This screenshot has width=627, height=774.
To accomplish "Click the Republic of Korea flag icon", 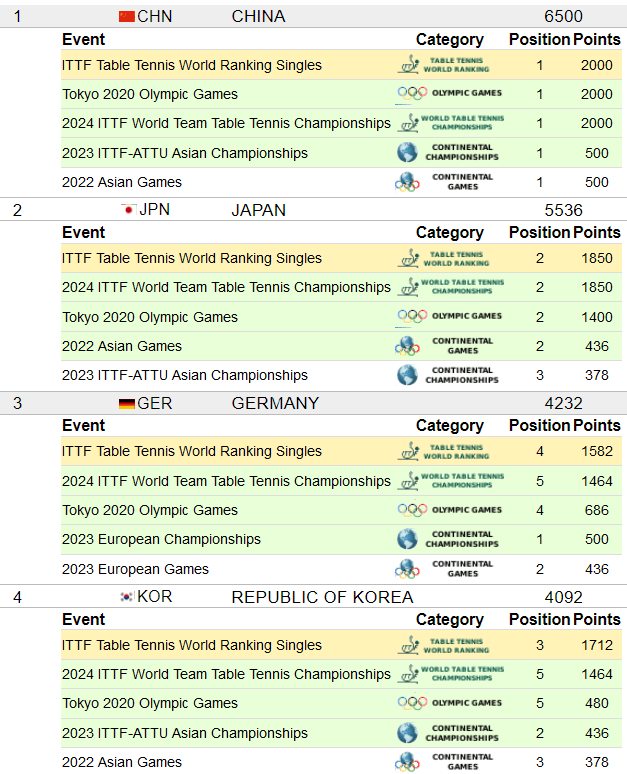I will tap(127, 597).
